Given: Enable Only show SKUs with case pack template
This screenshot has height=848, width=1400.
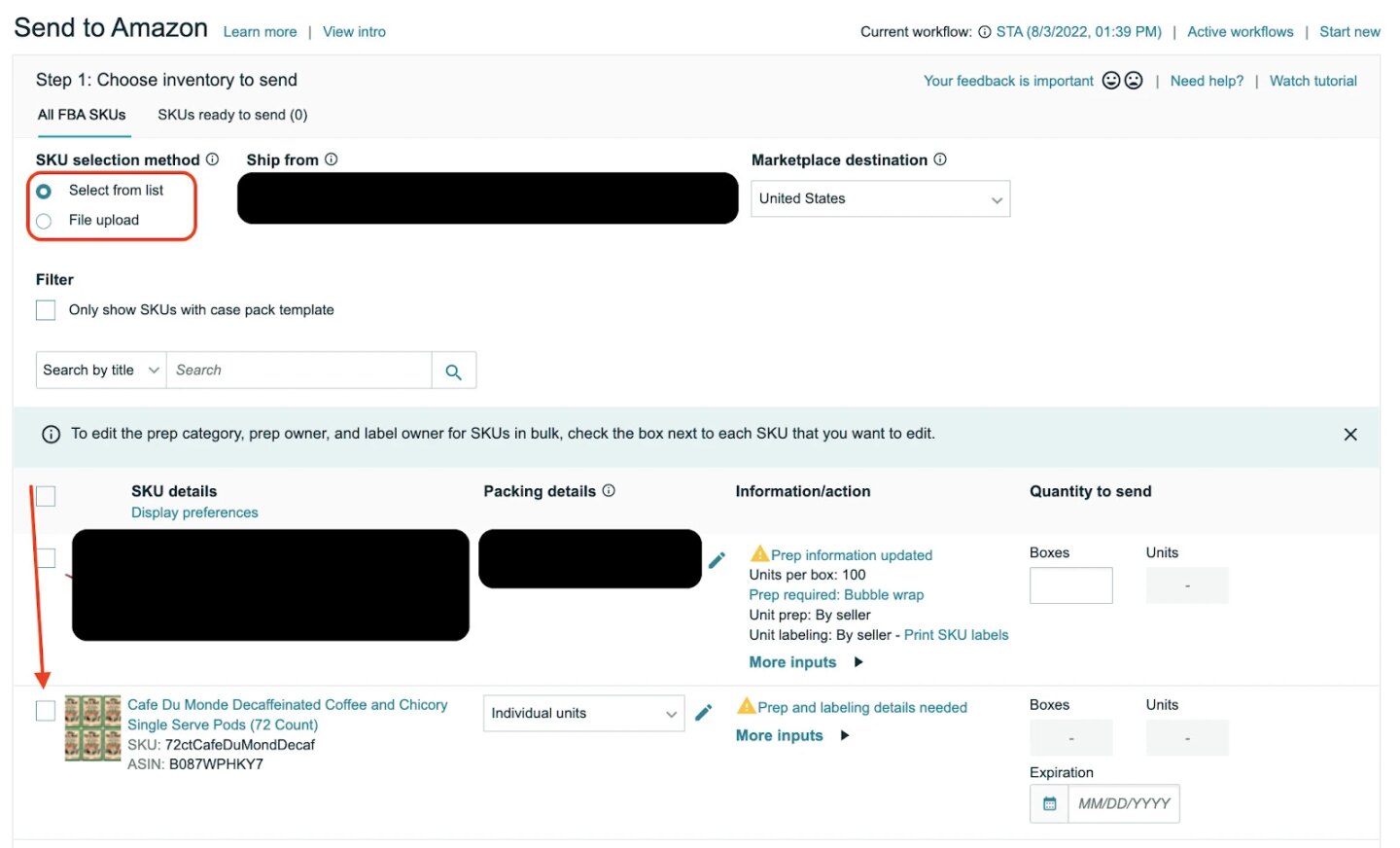Looking at the screenshot, I should pos(45,309).
